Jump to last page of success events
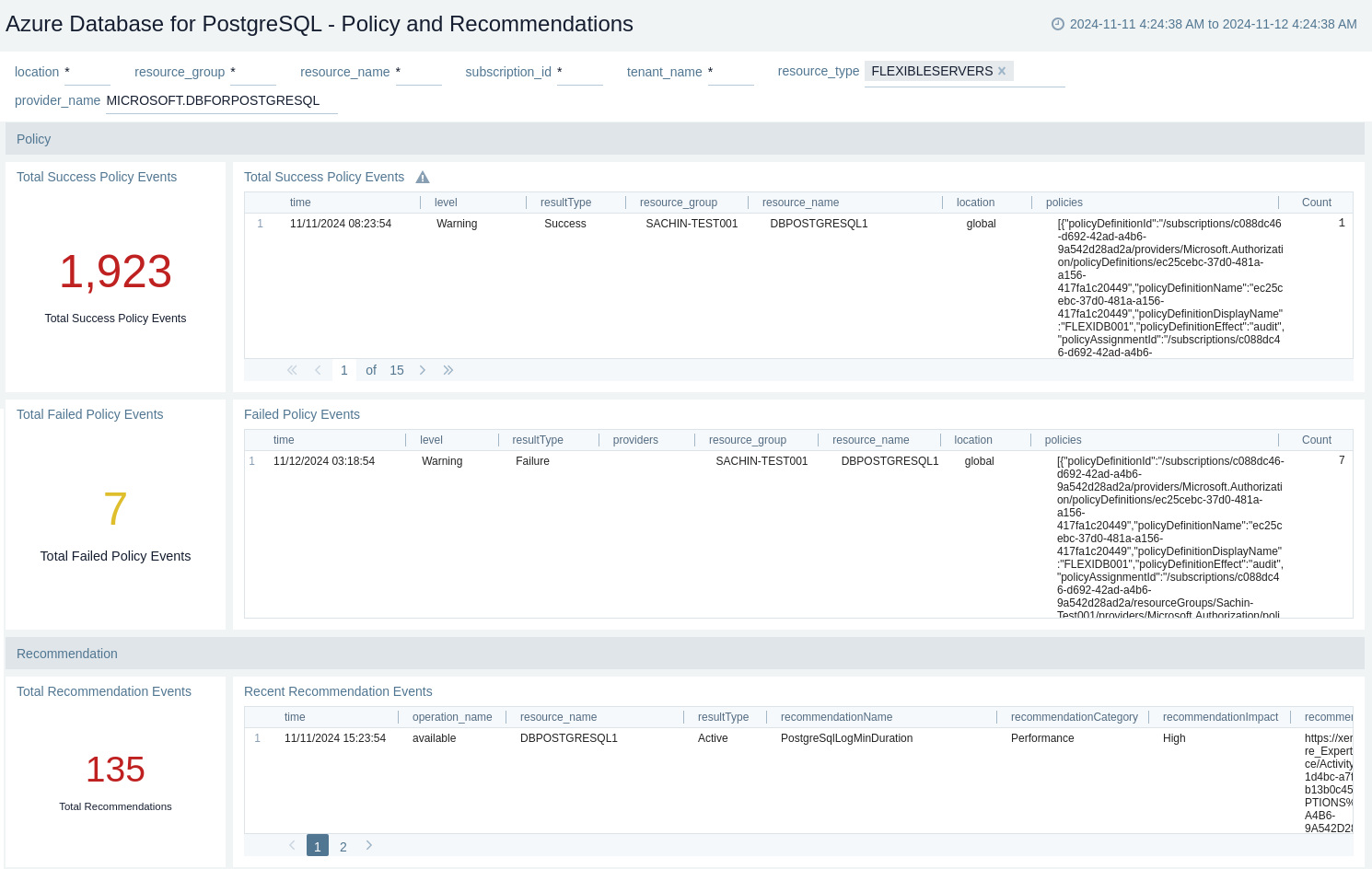The width and height of the screenshot is (1372, 869). tap(448, 370)
